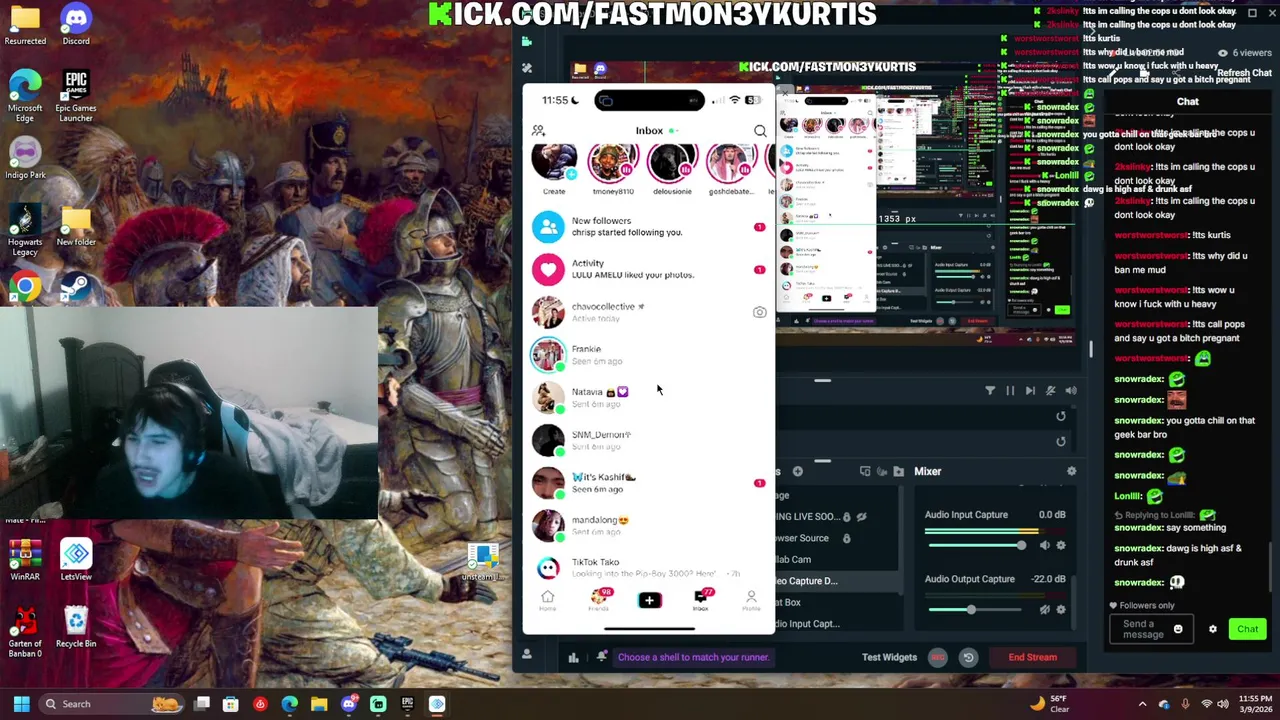This screenshot has width=1280, height=720.
Task: Click the stats bar-chart icon
Action: (x=573, y=657)
